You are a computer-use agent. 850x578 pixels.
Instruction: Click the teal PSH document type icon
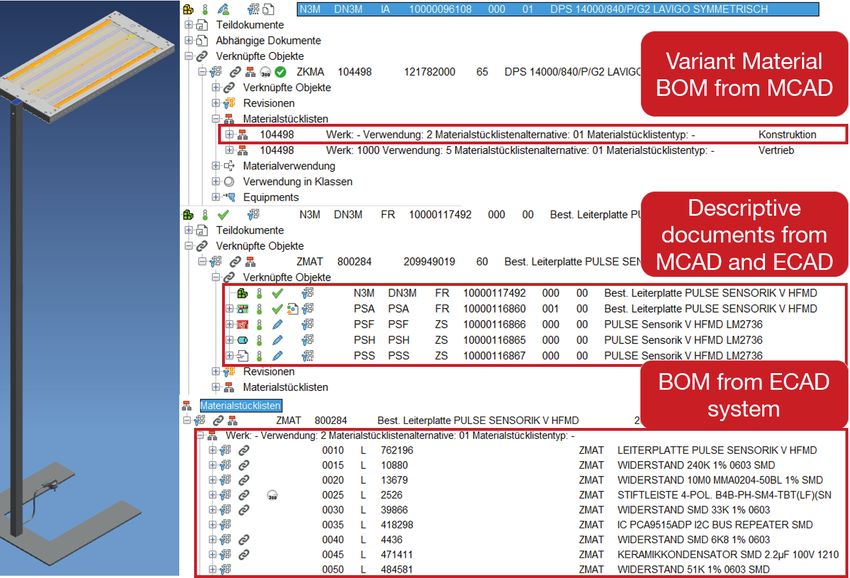click(242, 341)
